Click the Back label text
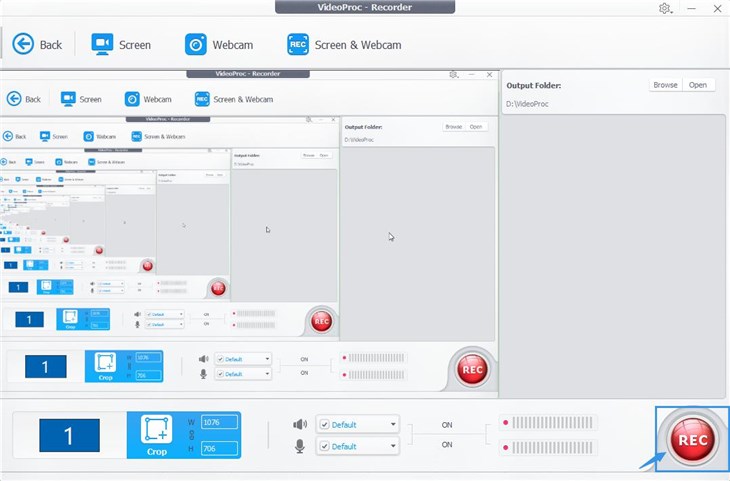 pyautogui.click(x=51, y=45)
